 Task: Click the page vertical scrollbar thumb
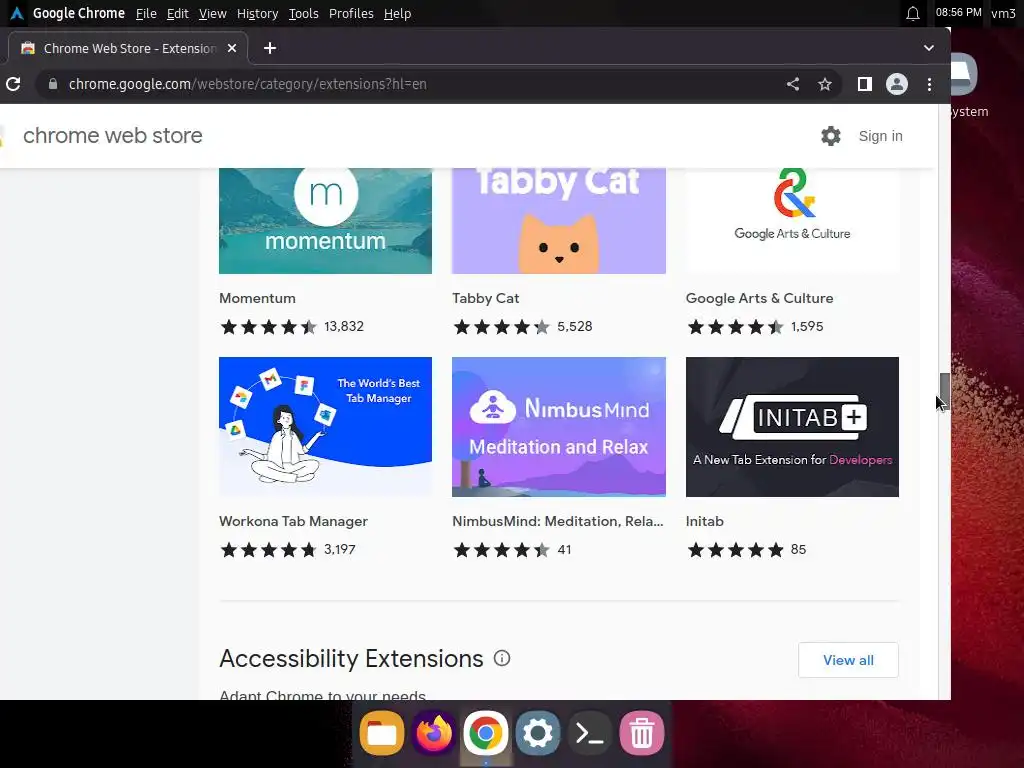point(944,392)
